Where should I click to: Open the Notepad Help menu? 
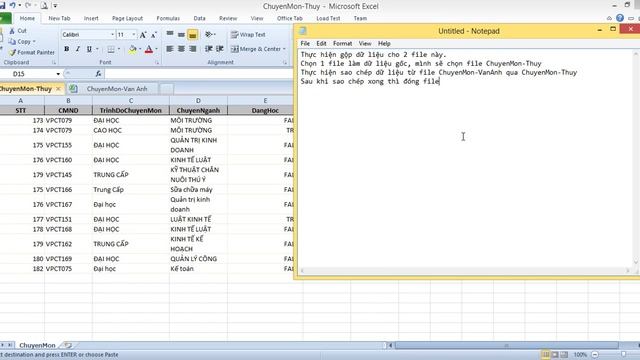click(384, 43)
